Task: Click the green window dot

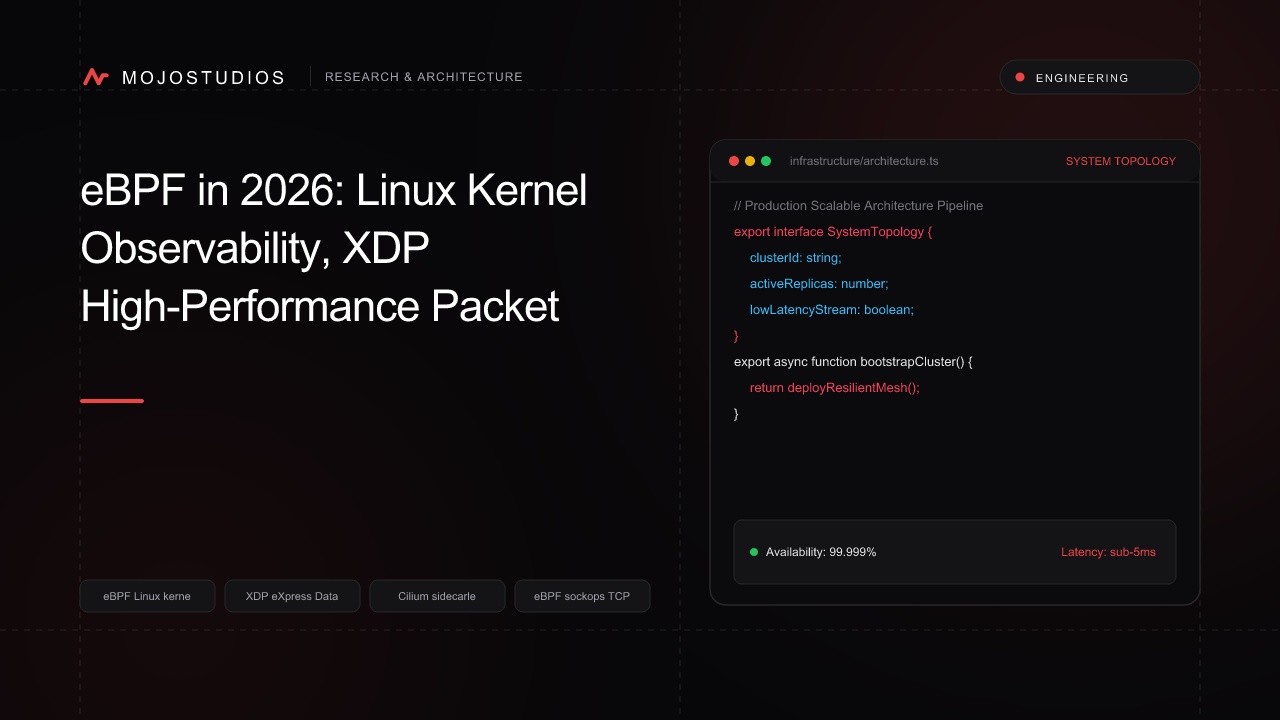Action: [x=766, y=161]
